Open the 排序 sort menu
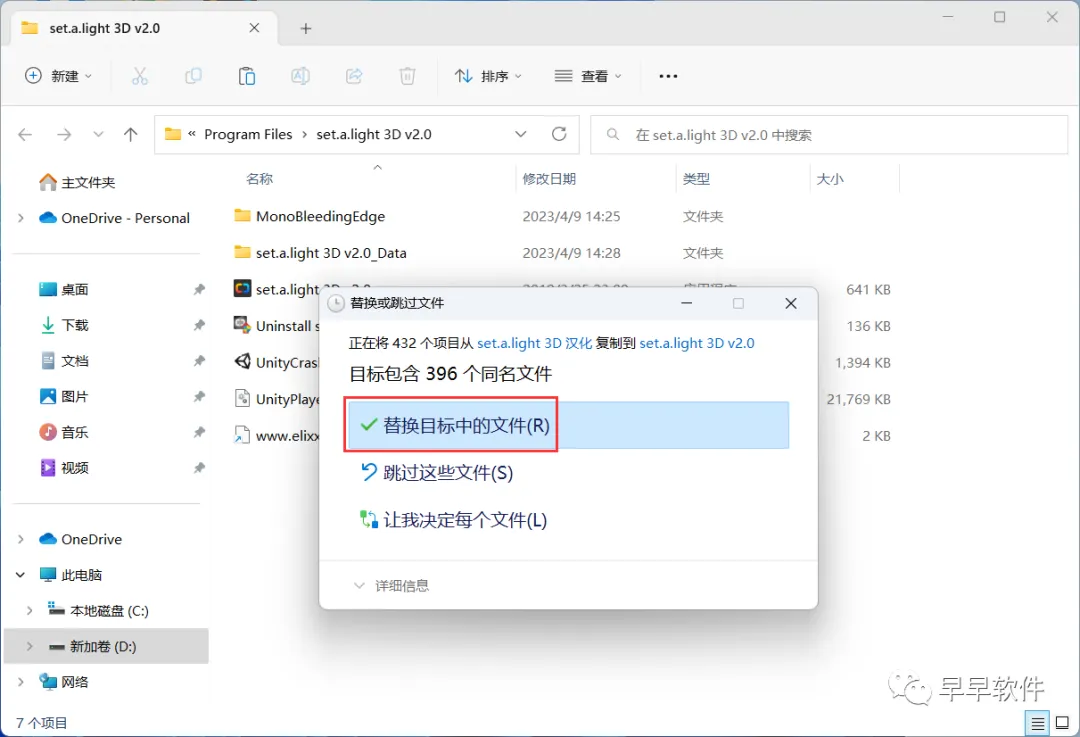The image size is (1080, 737). [488, 76]
